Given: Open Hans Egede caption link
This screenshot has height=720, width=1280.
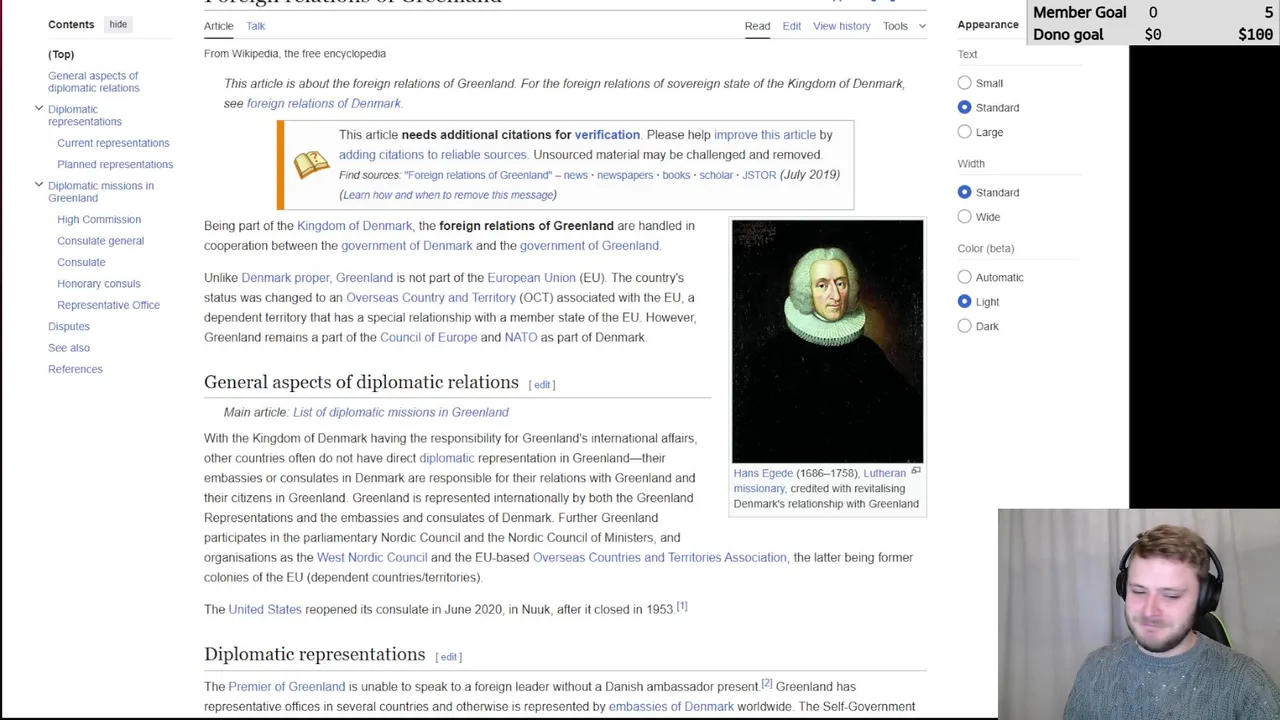Looking at the screenshot, I should [x=762, y=473].
